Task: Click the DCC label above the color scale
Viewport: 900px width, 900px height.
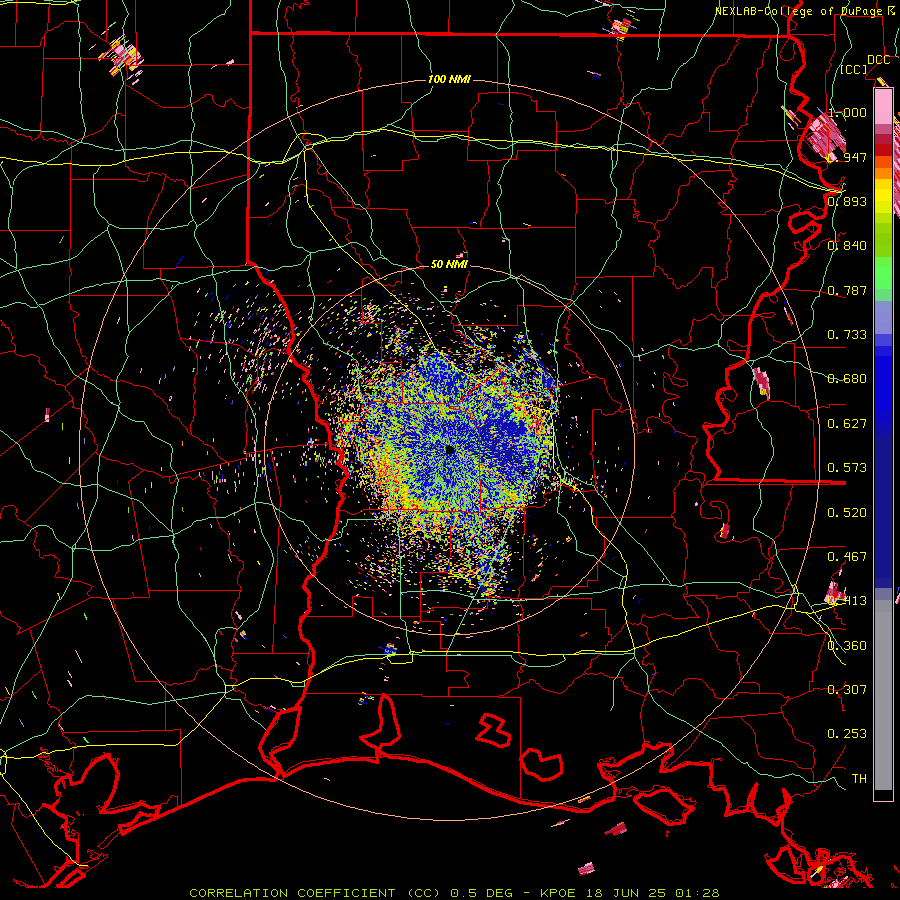Action: (x=878, y=59)
